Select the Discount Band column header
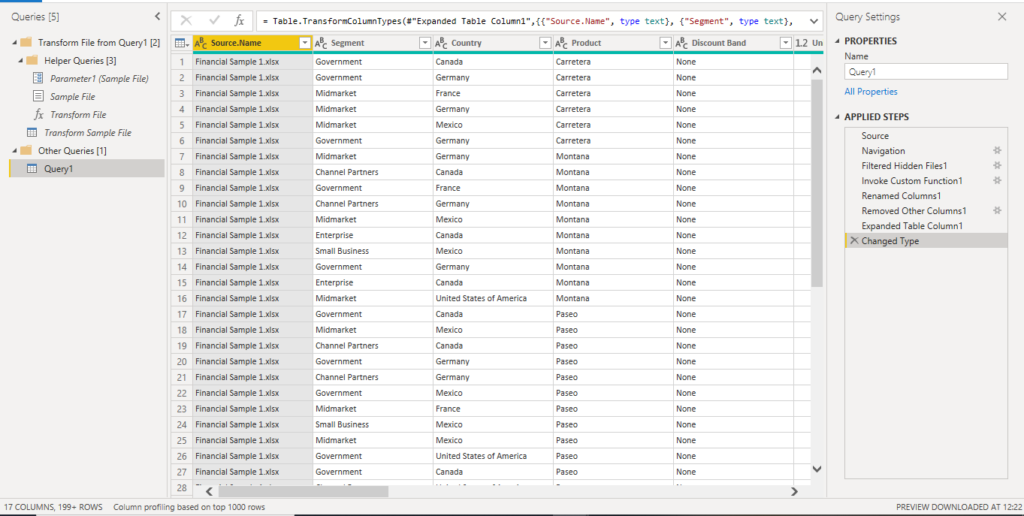 click(x=733, y=44)
